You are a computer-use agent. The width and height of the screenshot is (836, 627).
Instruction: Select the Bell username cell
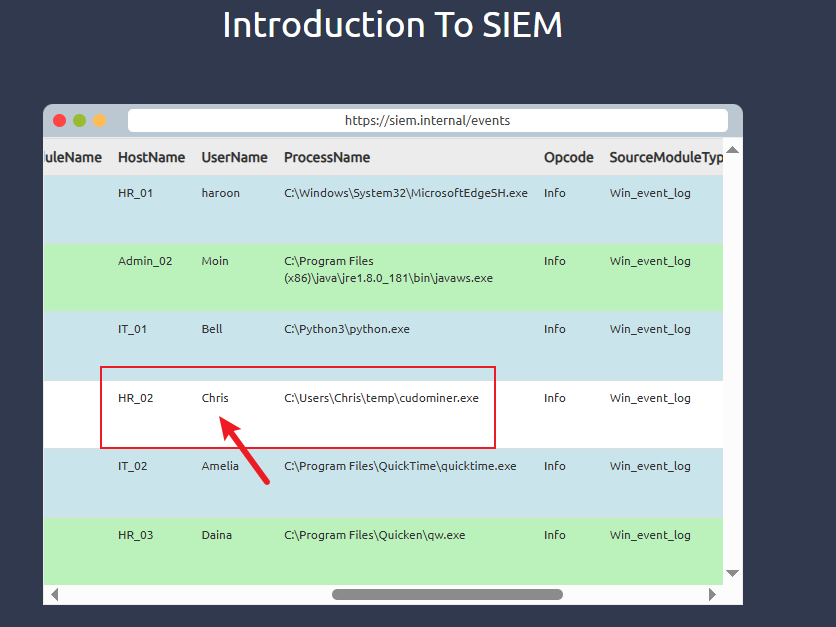click(212, 329)
